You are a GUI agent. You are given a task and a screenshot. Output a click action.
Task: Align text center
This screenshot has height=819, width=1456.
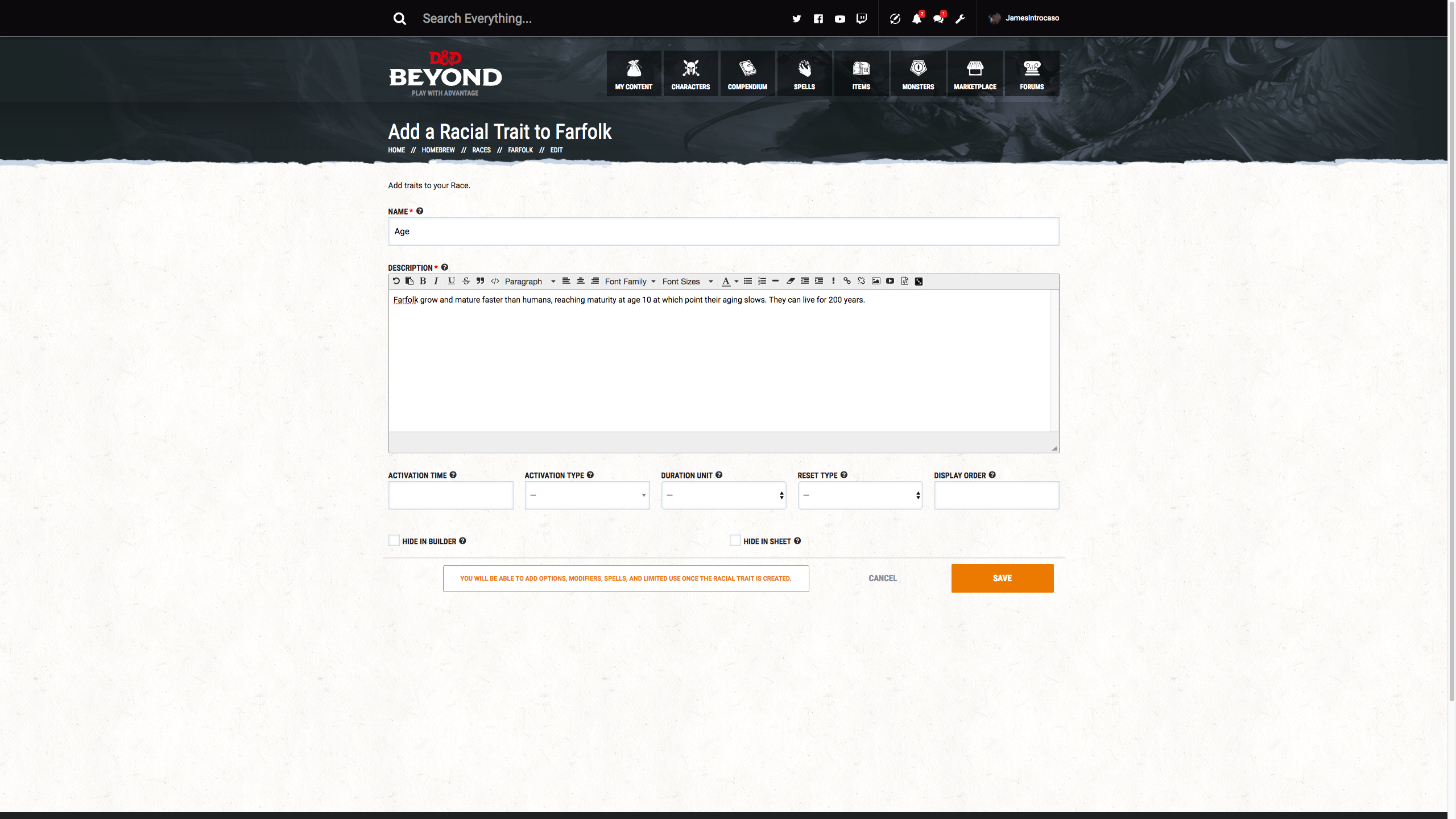point(581,281)
